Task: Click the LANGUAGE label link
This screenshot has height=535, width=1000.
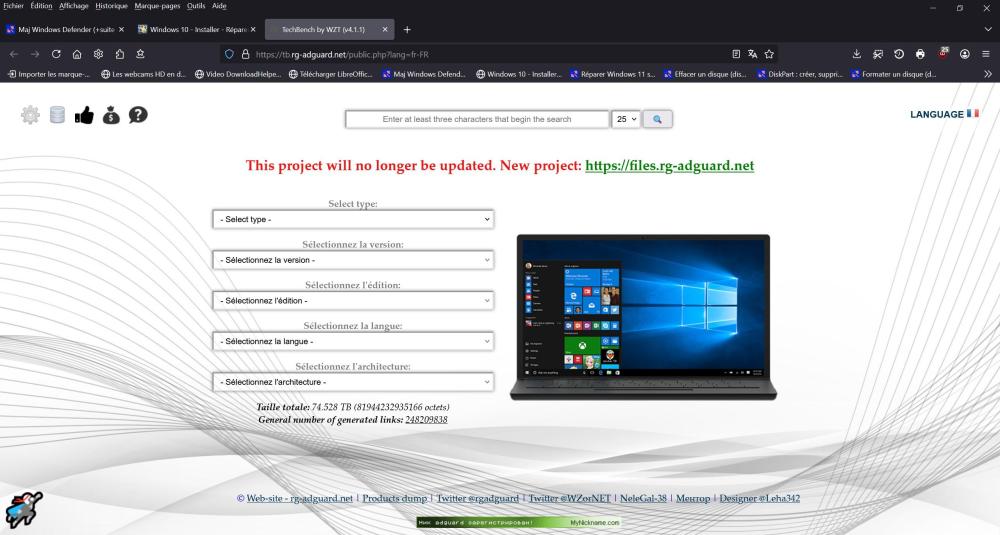Action: 937,114
